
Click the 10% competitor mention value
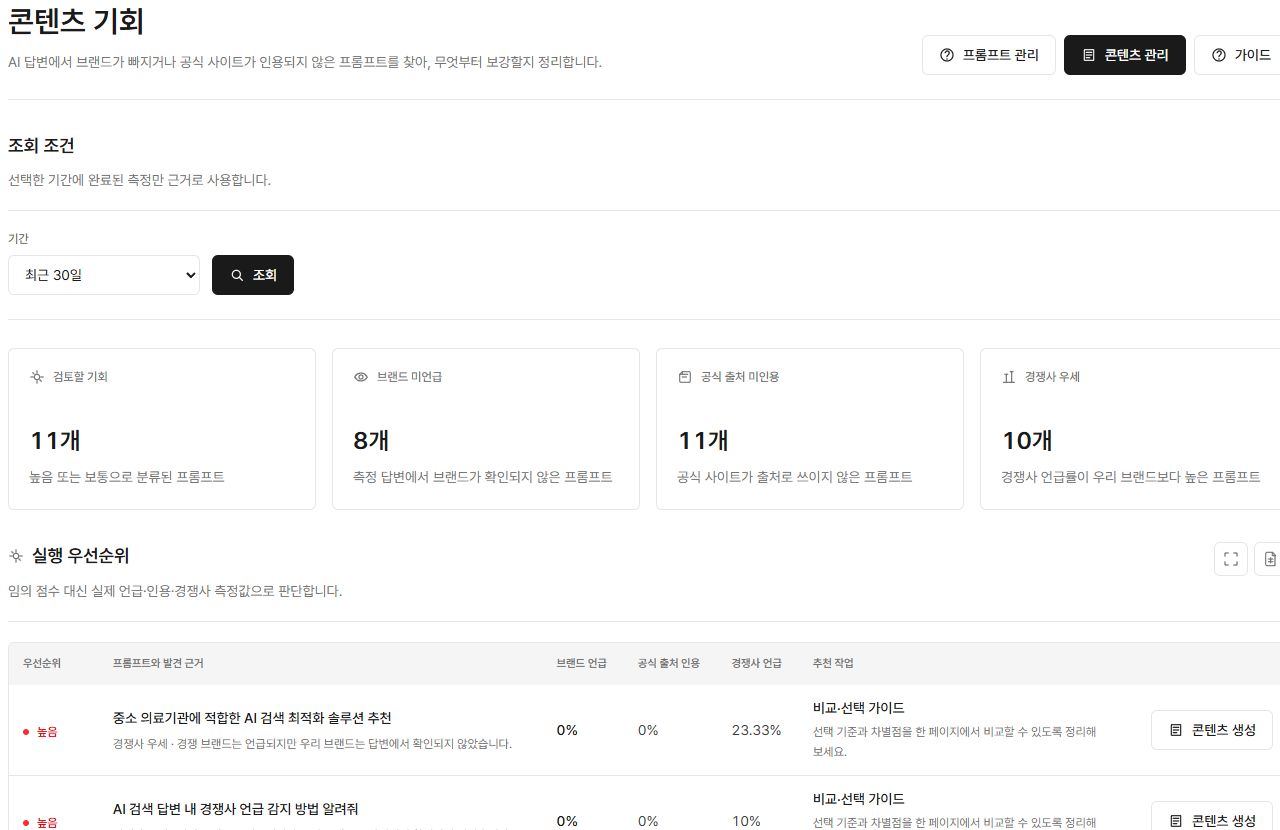[x=746, y=821]
